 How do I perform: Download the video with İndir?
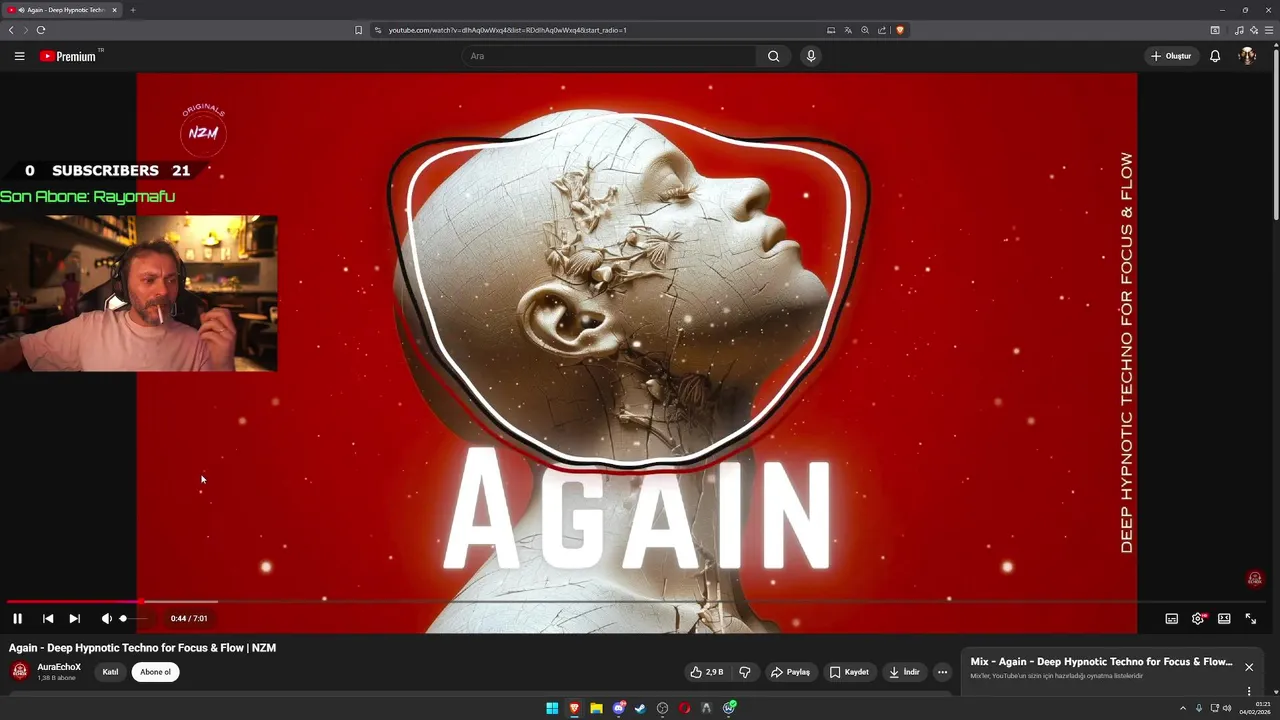[904, 672]
